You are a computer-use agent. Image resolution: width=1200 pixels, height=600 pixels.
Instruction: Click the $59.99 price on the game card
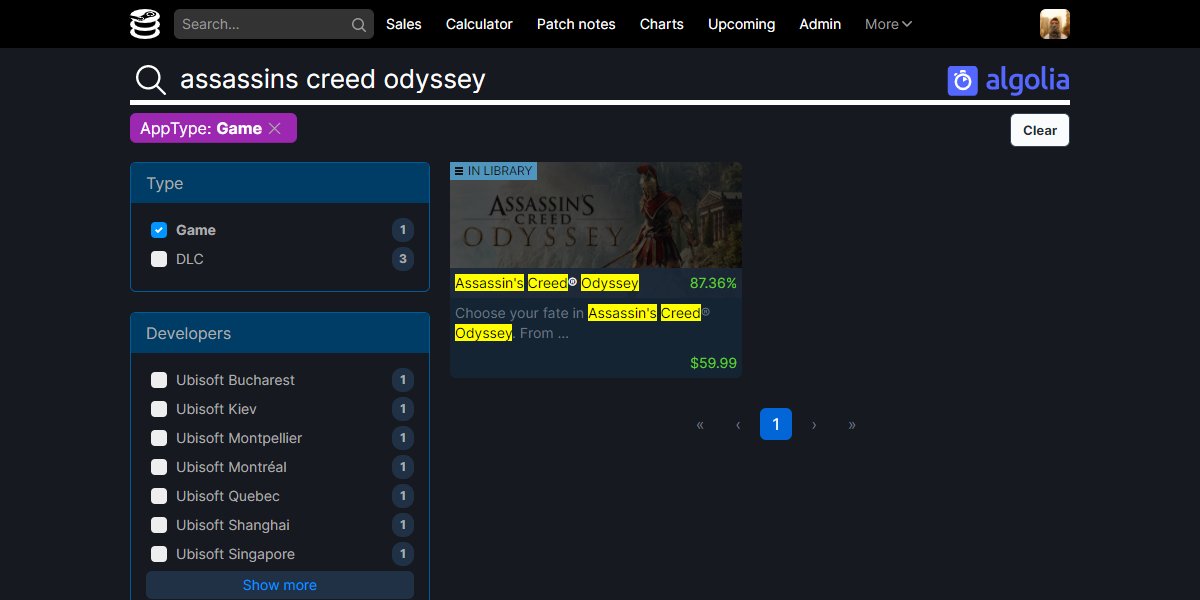click(x=713, y=363)
